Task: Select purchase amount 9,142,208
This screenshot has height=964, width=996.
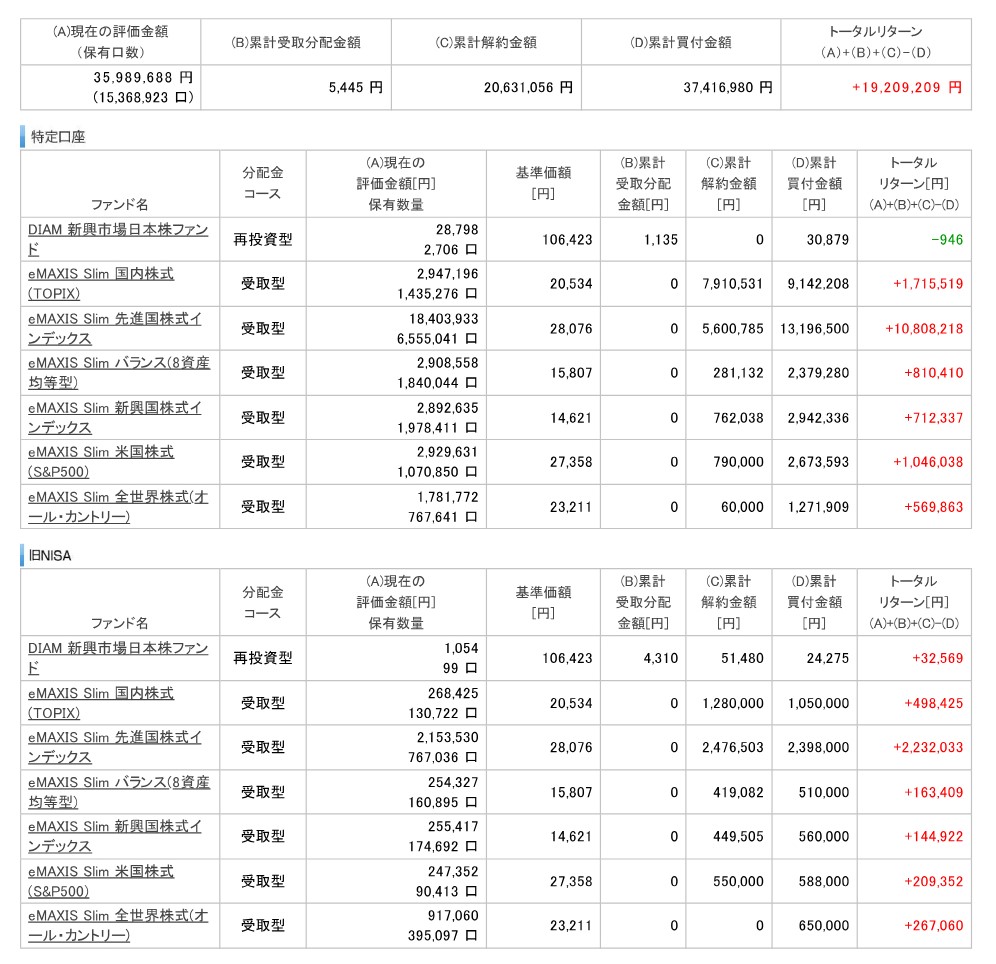Action: (x=818, y=283)
